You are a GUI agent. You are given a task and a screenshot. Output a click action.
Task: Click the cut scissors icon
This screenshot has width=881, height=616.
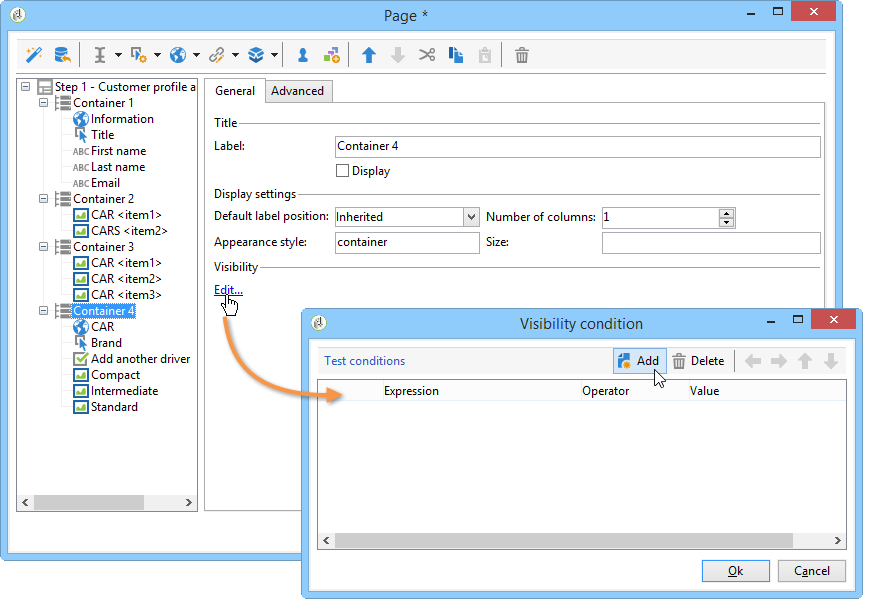427,55
